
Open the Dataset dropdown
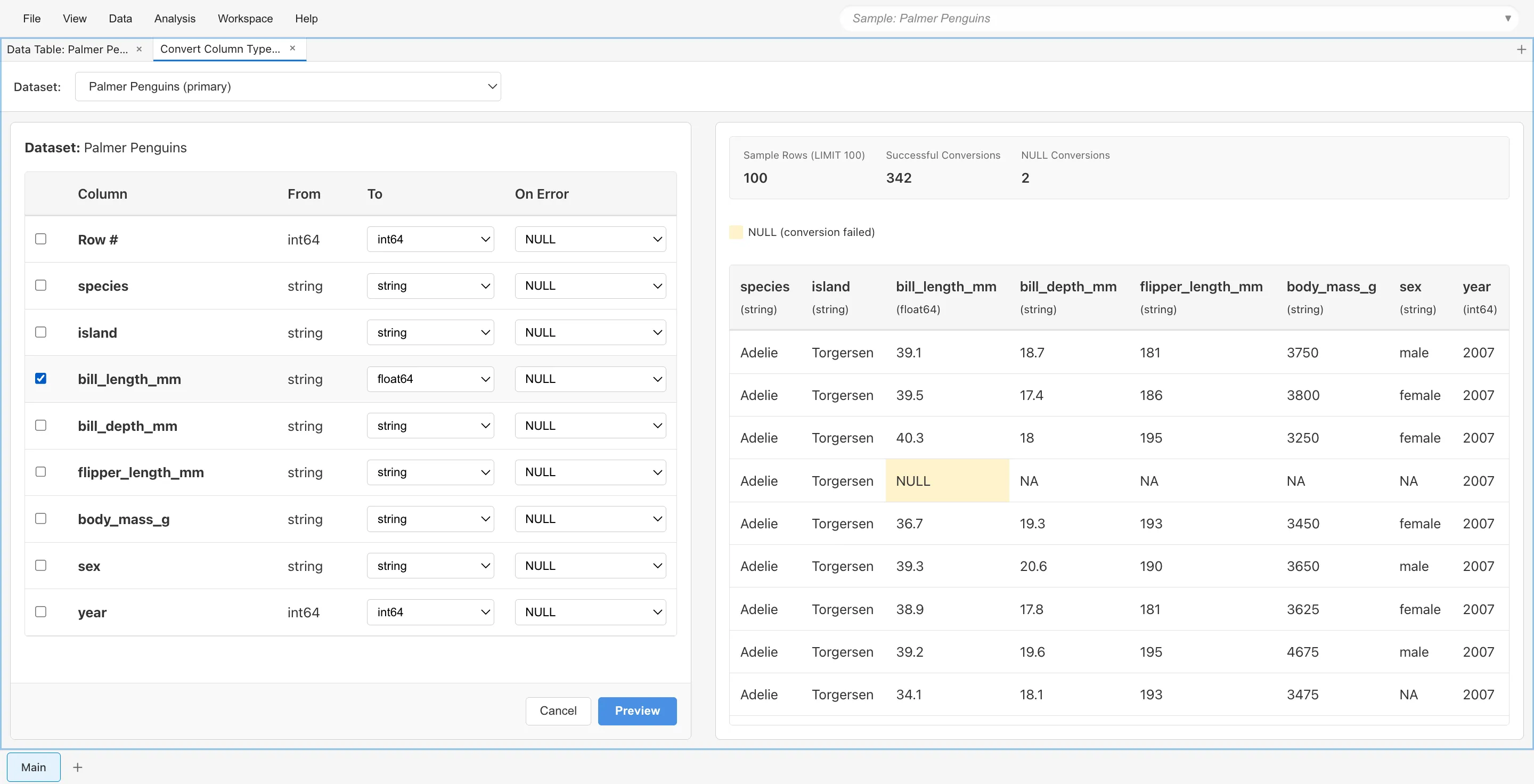pyautogui.click(x=288, y=86)
